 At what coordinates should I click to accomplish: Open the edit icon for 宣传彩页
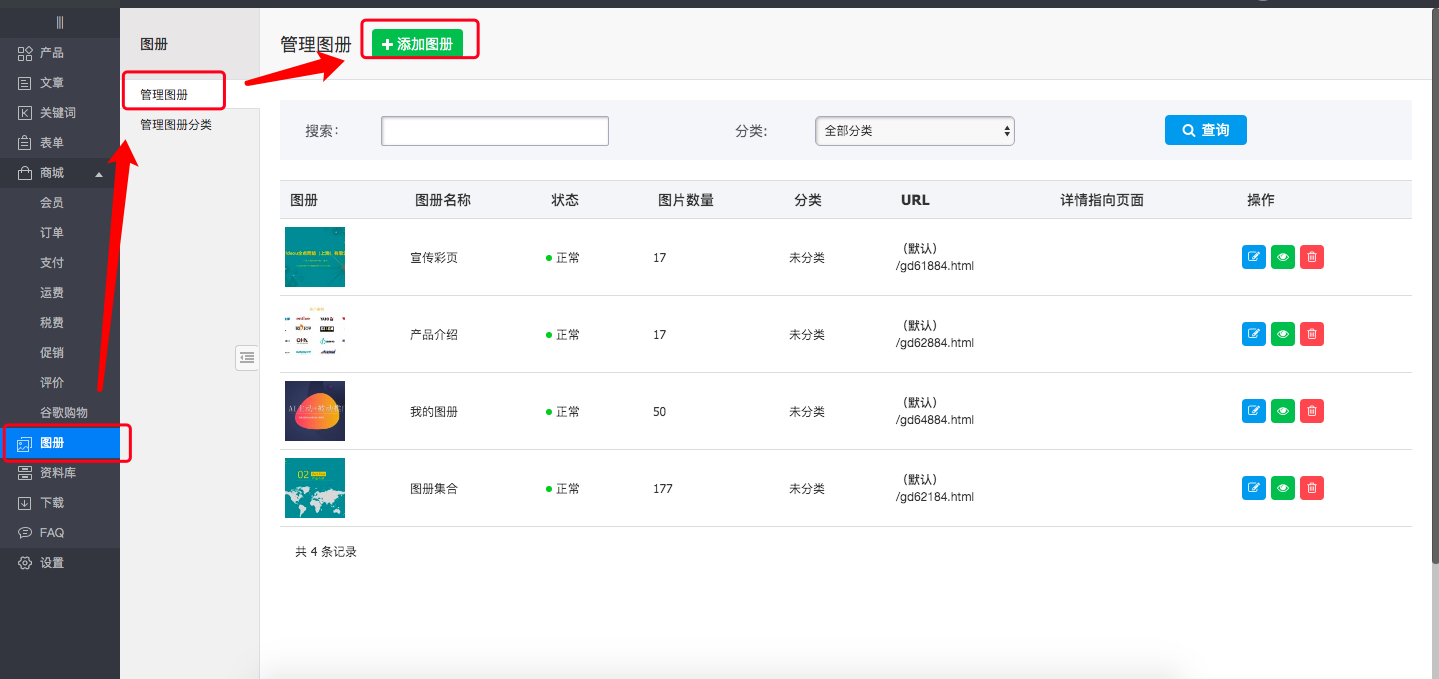1253,257
